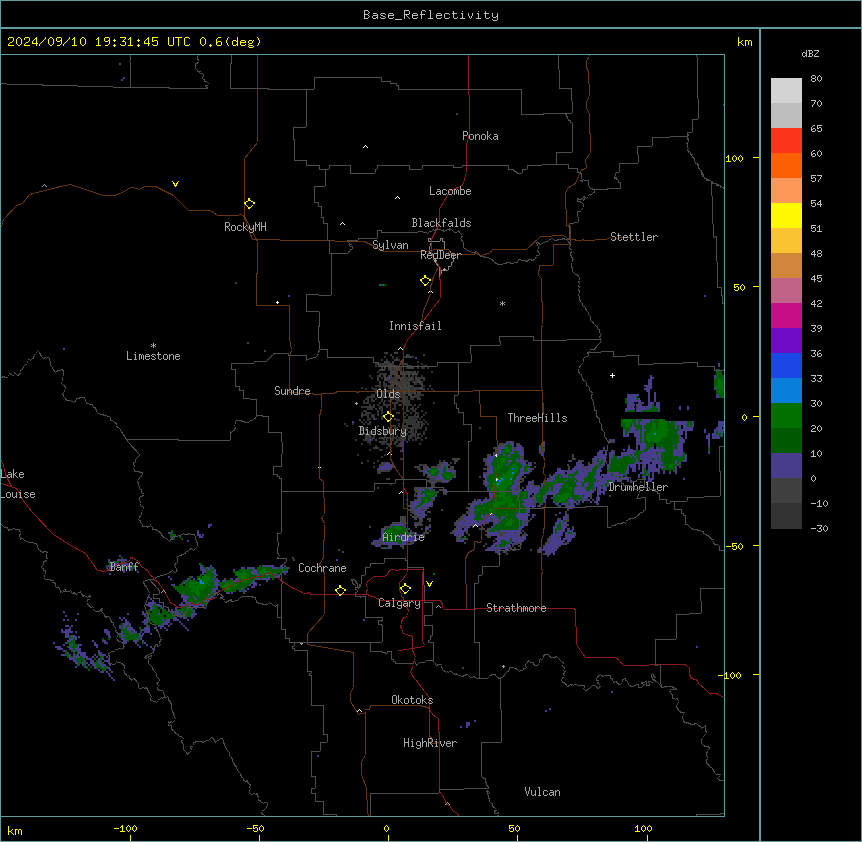Click the 80 value on dBZ legend

click(816, 79)
